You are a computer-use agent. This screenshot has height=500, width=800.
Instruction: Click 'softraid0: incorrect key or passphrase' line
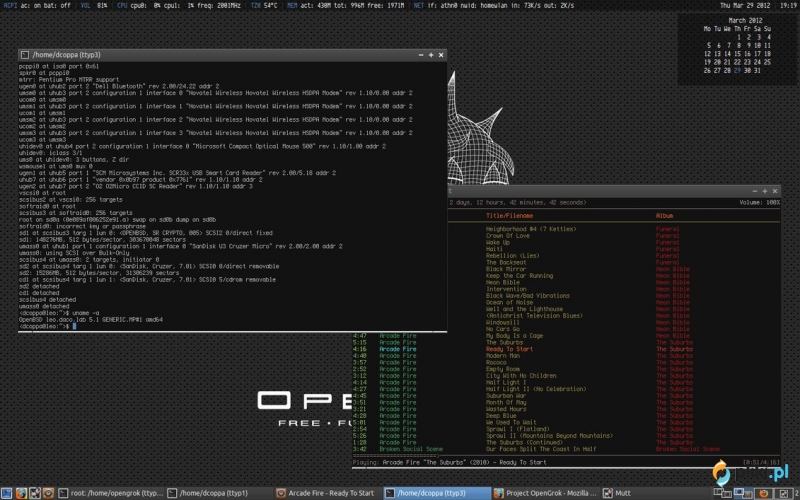pos(82,226)
